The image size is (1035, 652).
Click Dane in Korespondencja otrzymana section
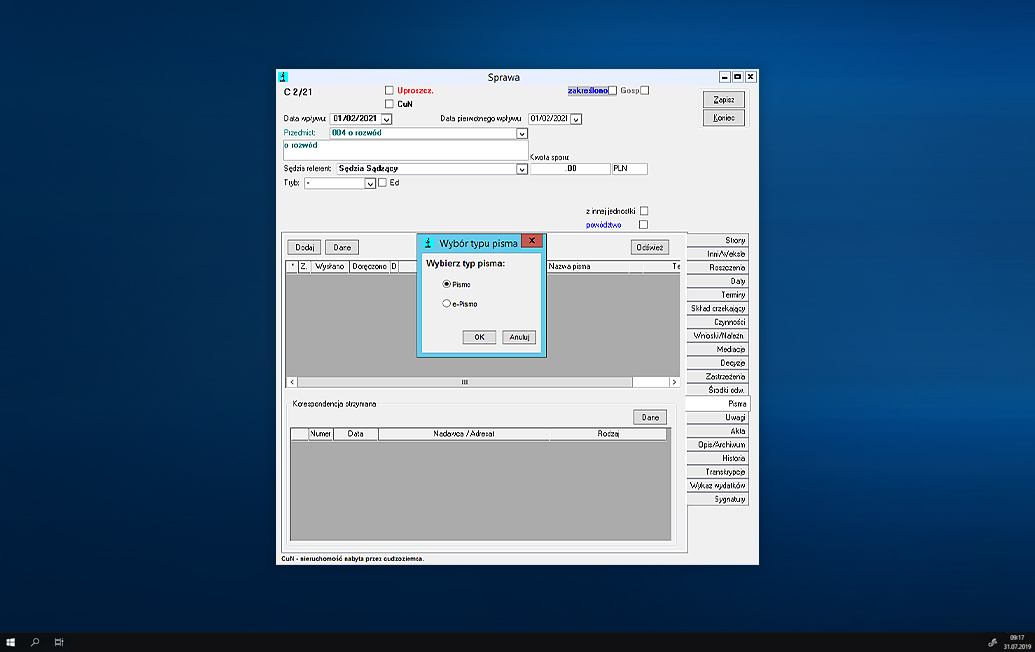tap(650, 417)
